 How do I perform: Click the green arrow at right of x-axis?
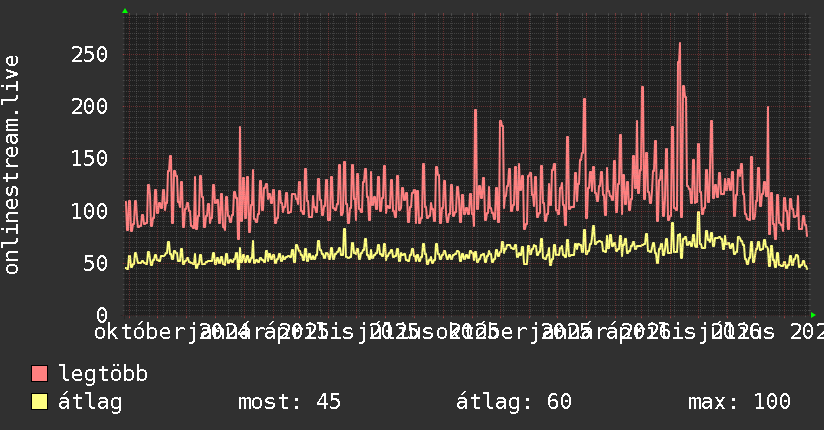click(x=813, y=315)
